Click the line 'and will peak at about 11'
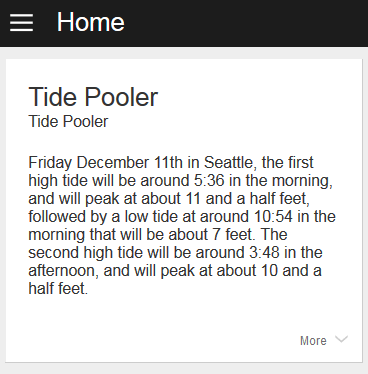Viewport: 368px width, 374px height. pyautogui.click(x=169, y=199)
